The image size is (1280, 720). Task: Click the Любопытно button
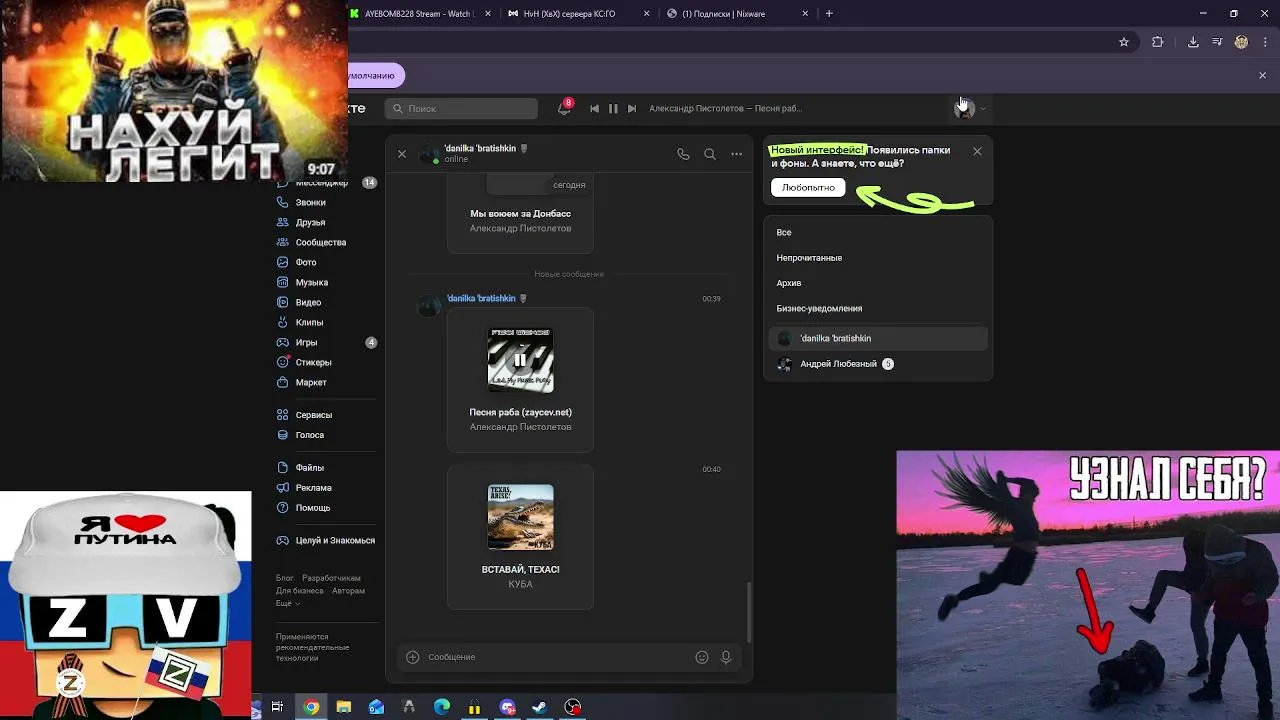[x=808, y=187]
